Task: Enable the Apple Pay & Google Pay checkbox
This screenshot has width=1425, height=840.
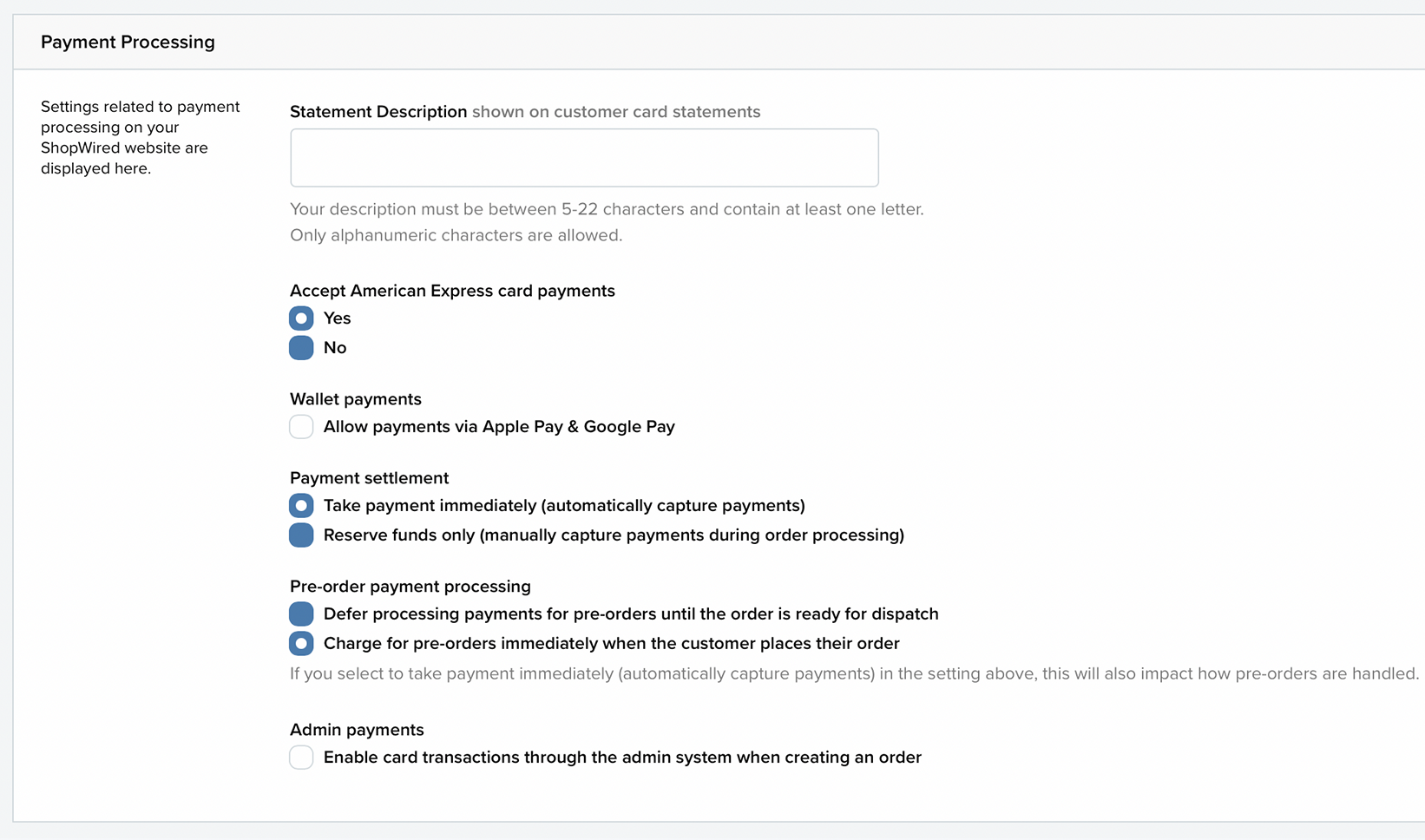Action: click(301, 427)
